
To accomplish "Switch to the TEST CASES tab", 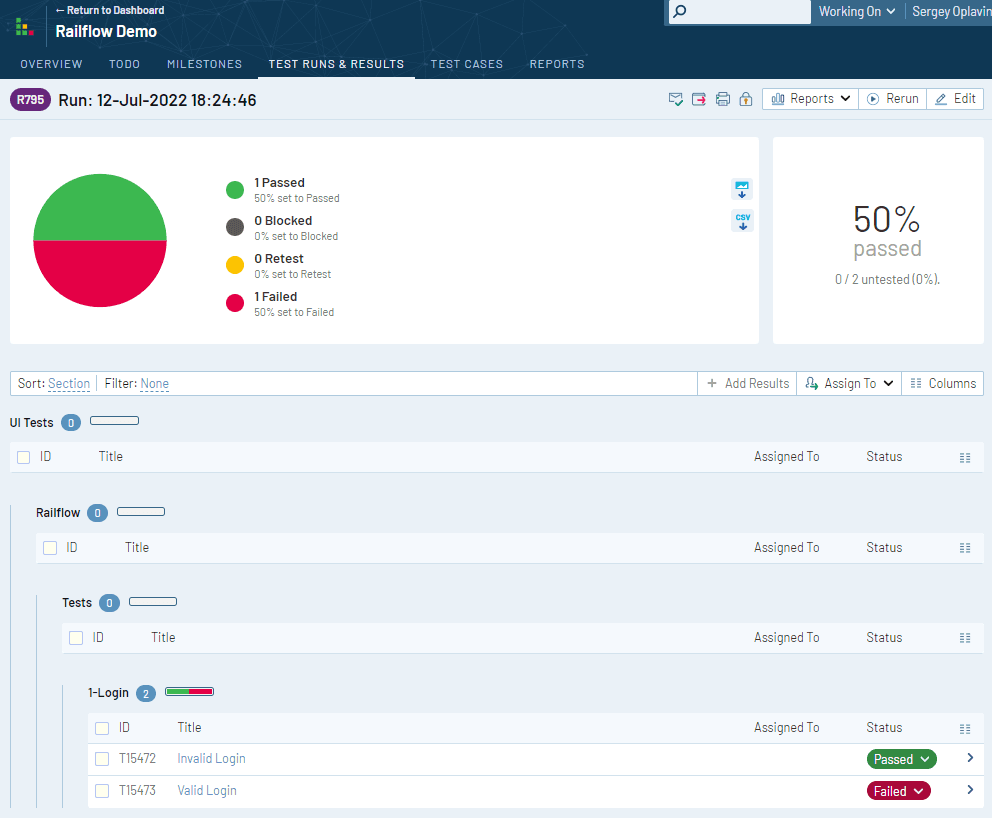I will pyautogui.click(x=466, y=63).
